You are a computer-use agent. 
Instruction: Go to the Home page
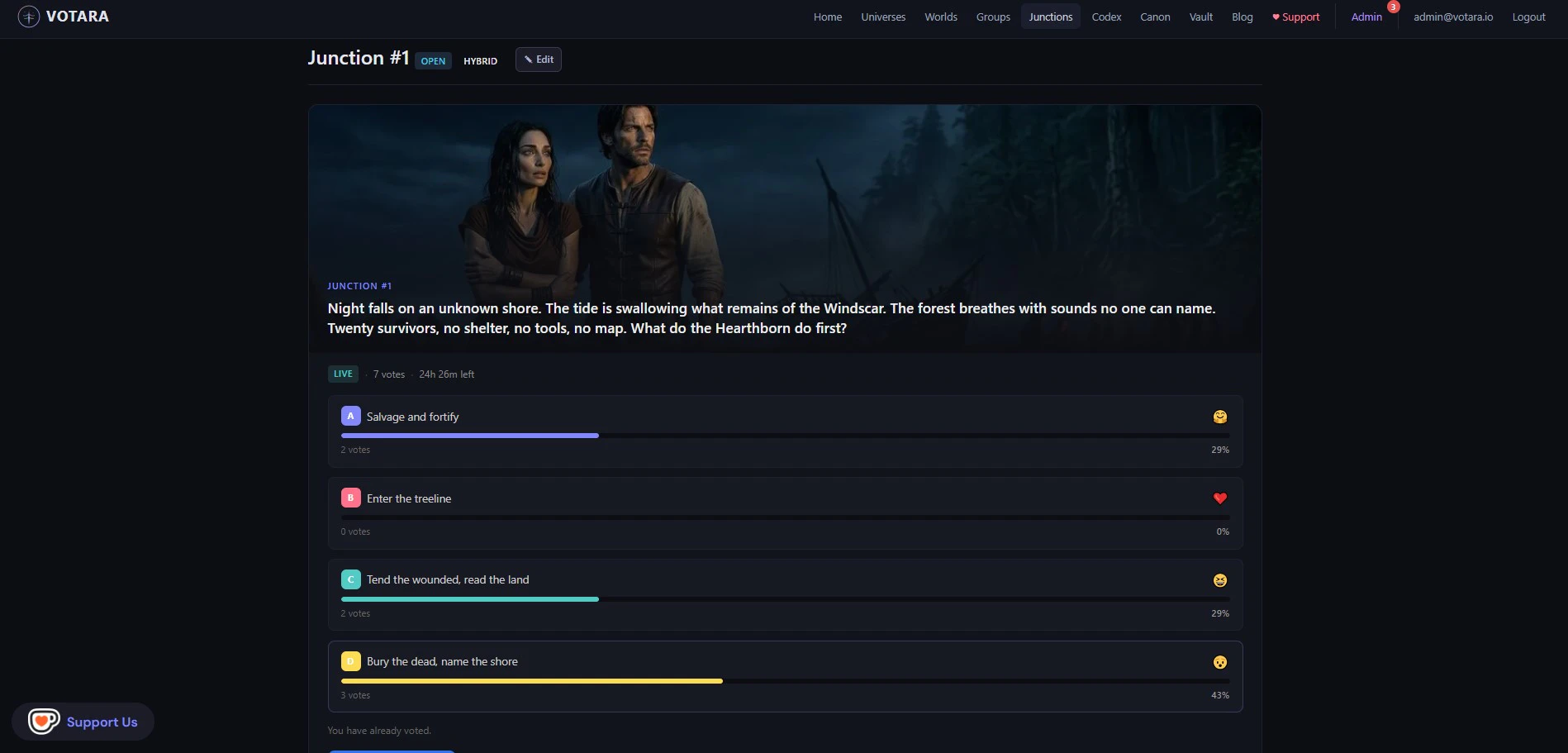828,17
